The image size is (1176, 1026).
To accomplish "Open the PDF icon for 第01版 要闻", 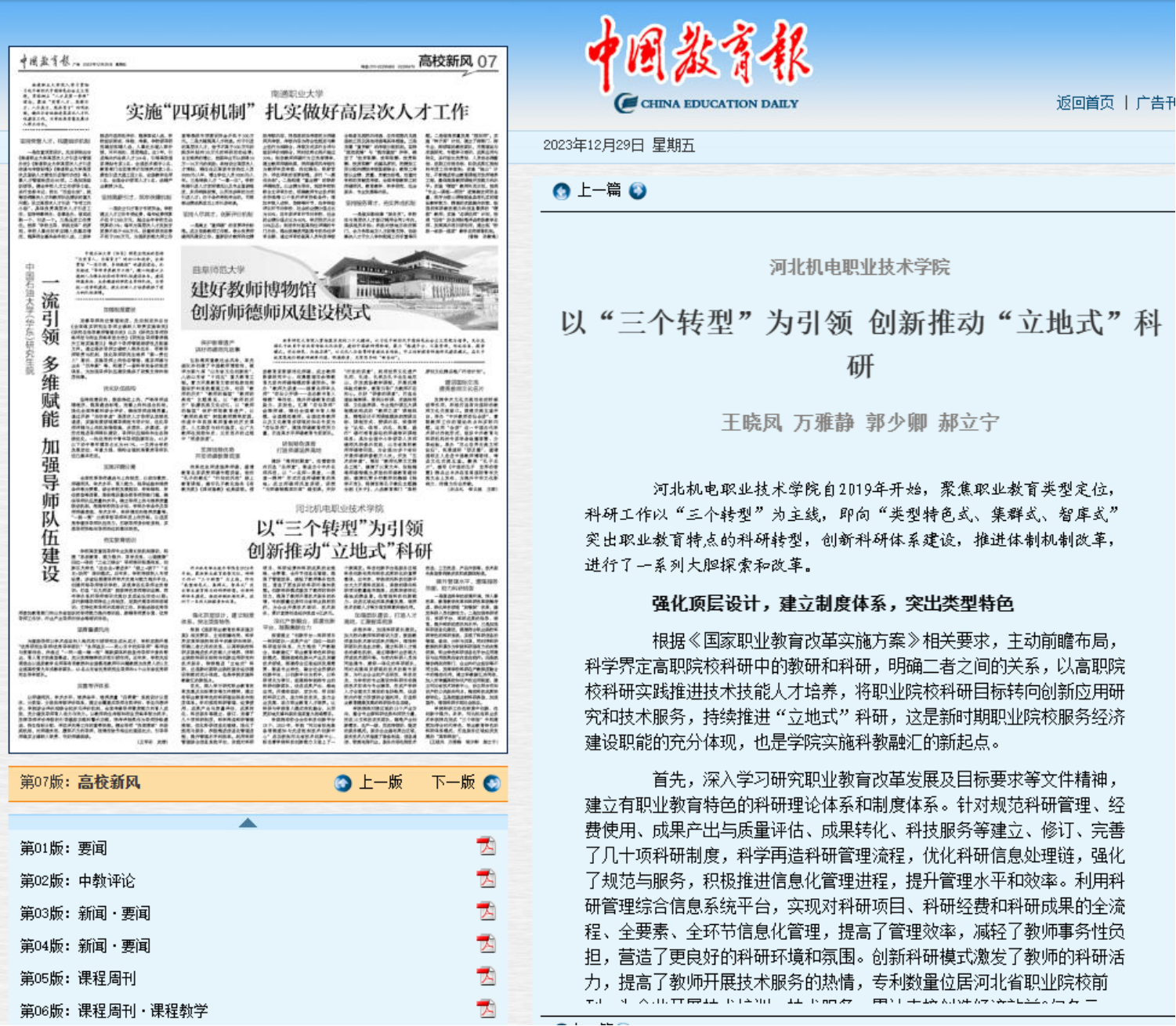I will (x=487, y=847).
